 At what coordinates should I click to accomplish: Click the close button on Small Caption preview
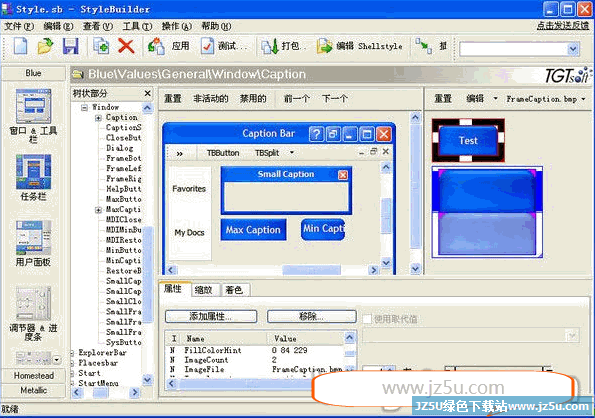click(x=343, y=174)
